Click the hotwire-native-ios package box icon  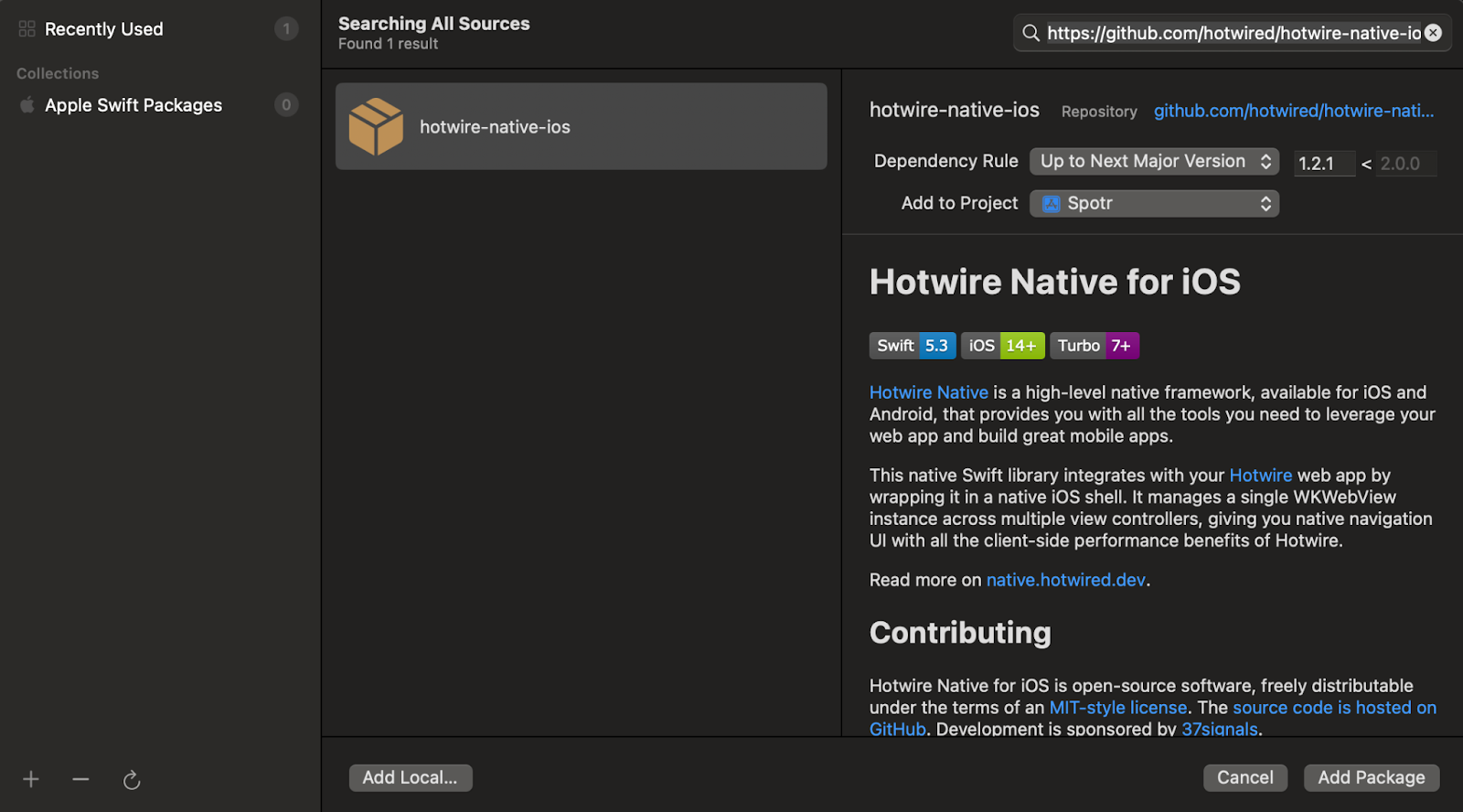click(x=376, y=126)
